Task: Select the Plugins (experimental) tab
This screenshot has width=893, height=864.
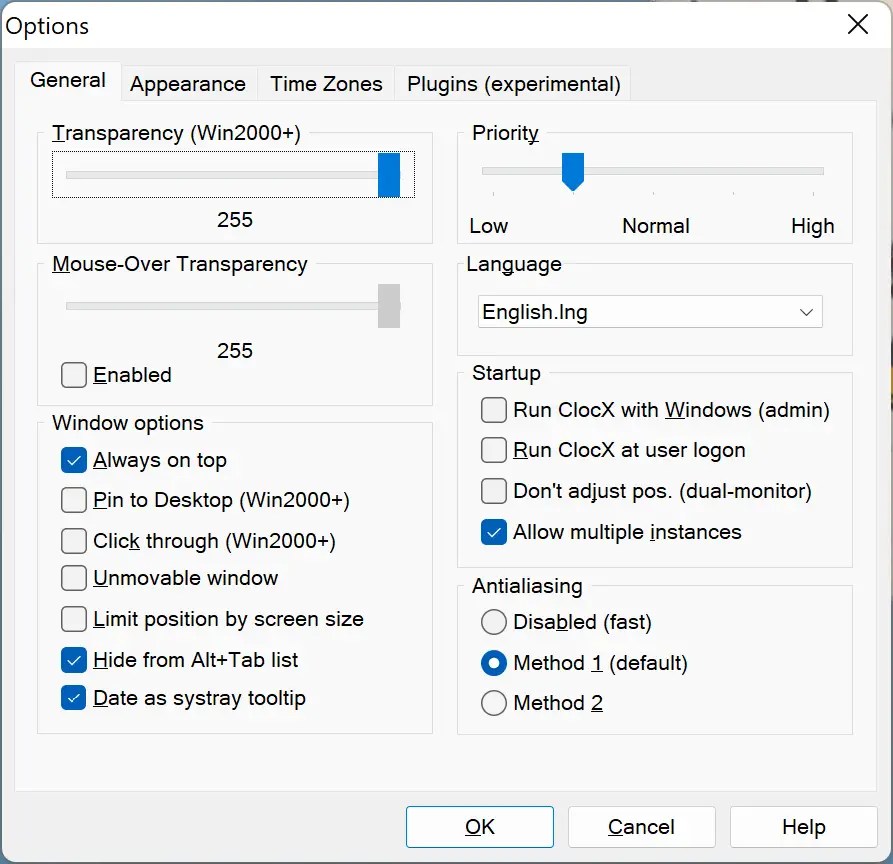Action: click(512, 83)
